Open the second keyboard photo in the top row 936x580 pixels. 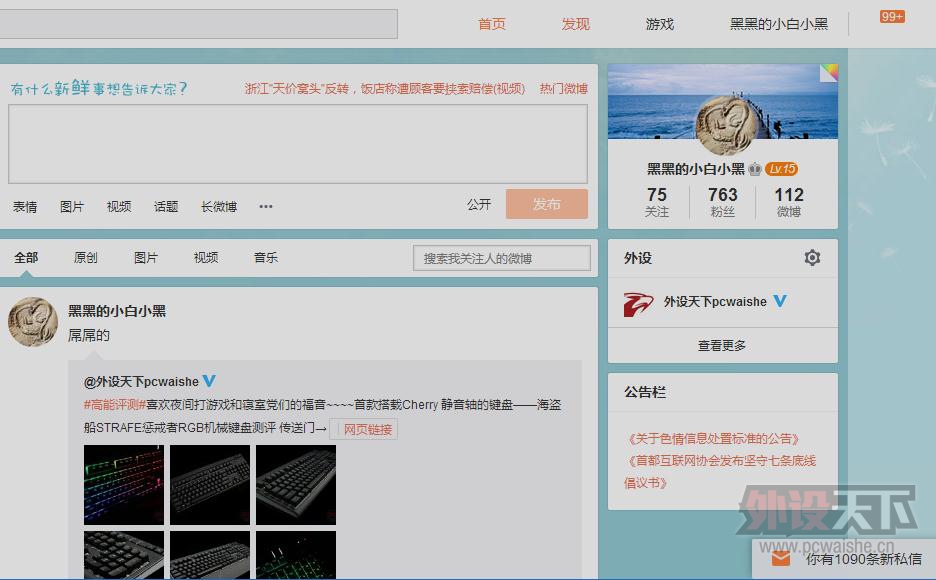(x=210, y=485)
